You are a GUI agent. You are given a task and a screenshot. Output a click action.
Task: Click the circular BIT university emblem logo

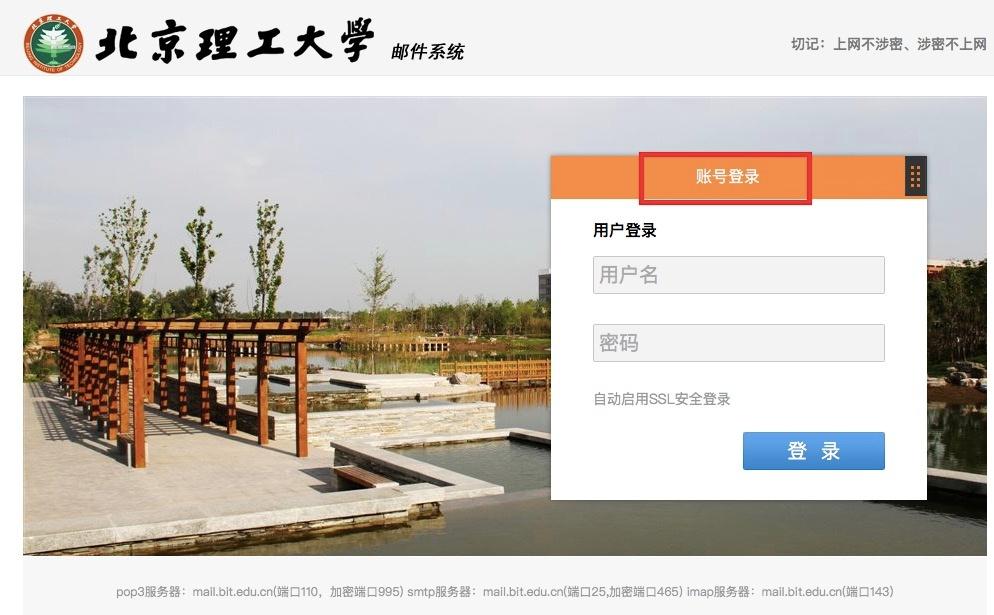pyautogui.click(x=54, y=44)
